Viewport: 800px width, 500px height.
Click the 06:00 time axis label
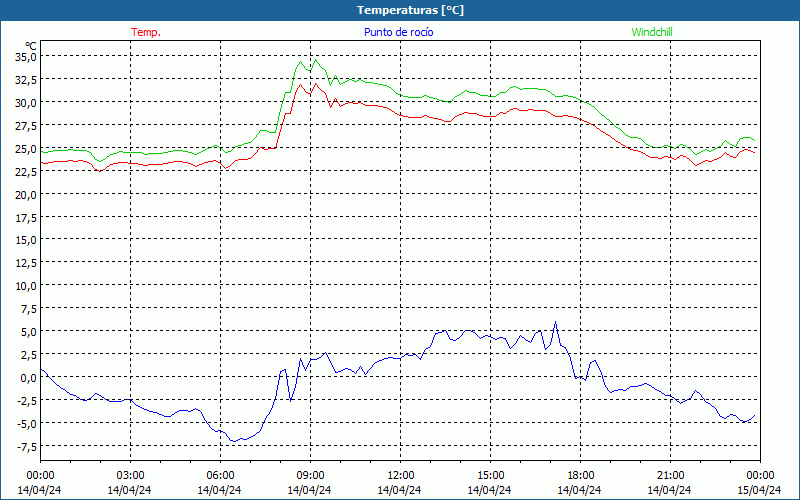tap(220, 476)
